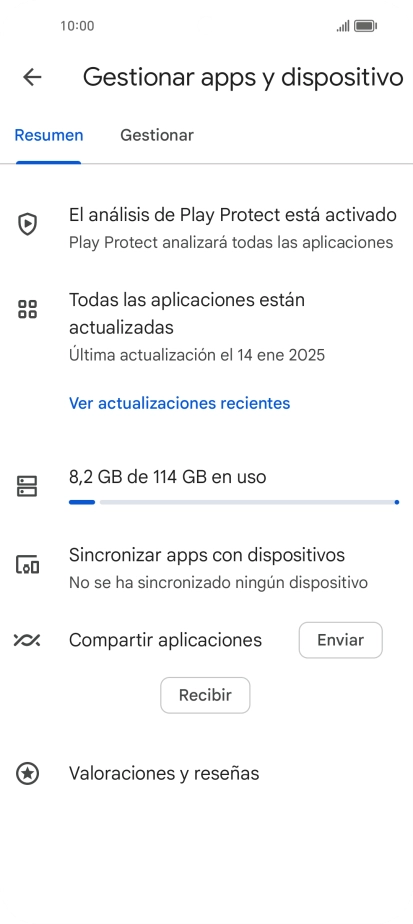
Task: Tap the Play Protect shield icon
Action: [x=27, y=224]
